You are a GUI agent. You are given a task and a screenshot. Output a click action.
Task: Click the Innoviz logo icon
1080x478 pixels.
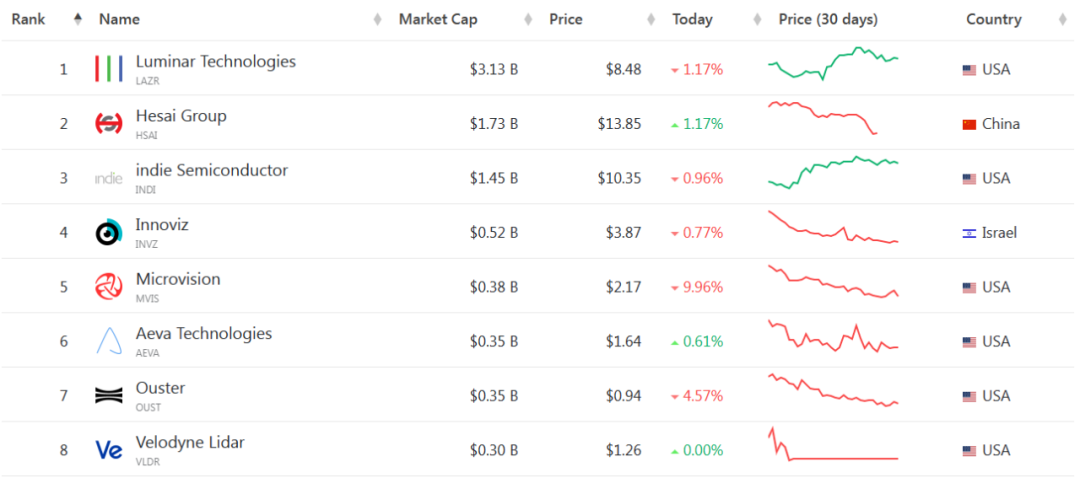point(109,232)
